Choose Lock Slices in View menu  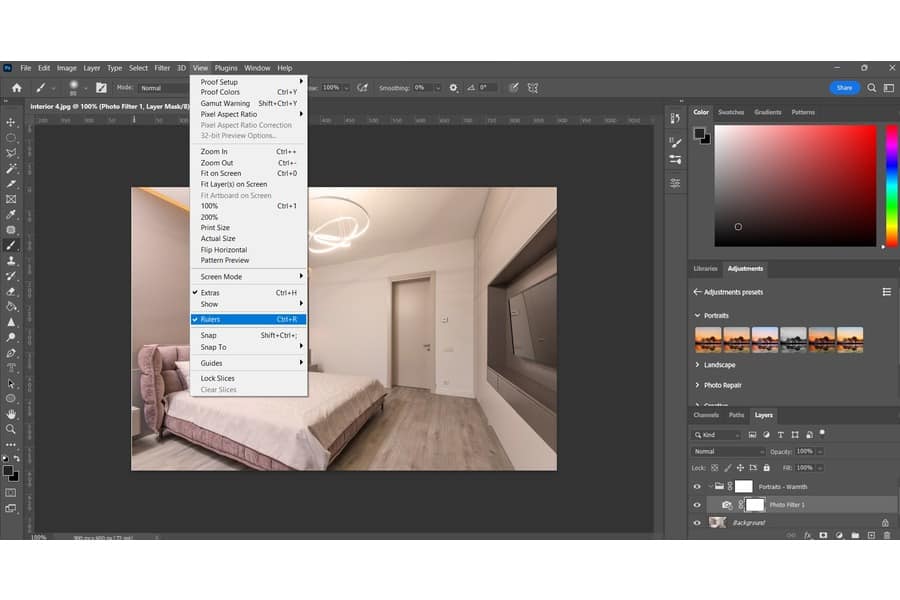249,378
